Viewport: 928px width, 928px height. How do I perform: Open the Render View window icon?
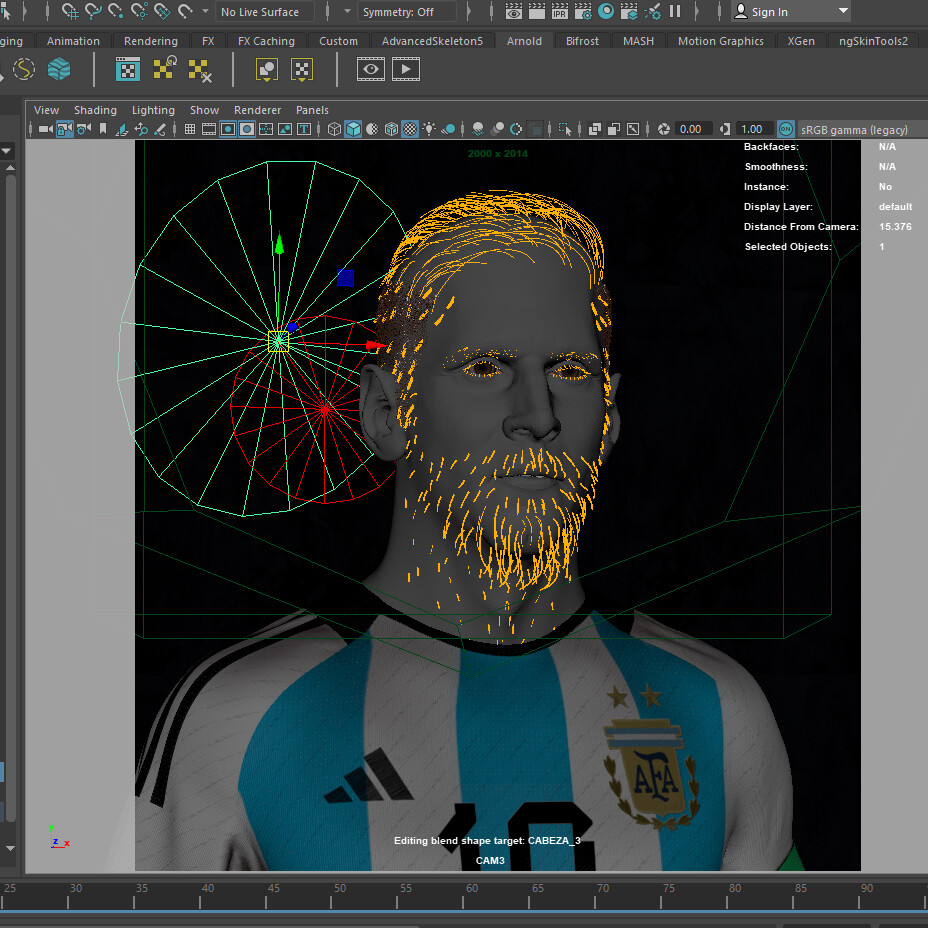coord(514,11)
